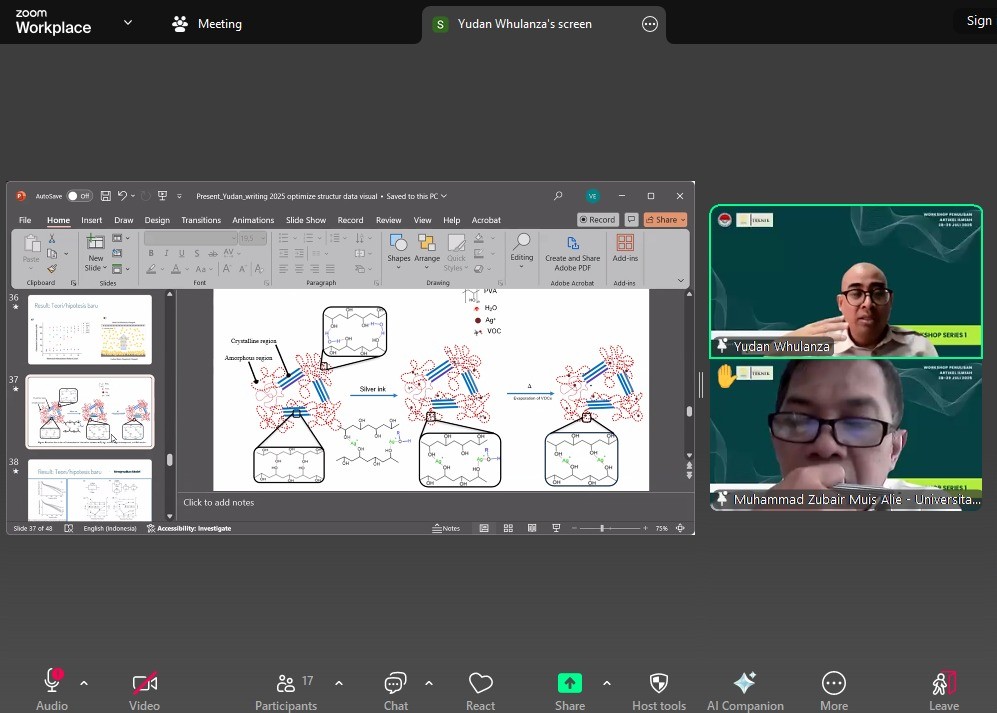Expand the Audio settings arrow

84,683
